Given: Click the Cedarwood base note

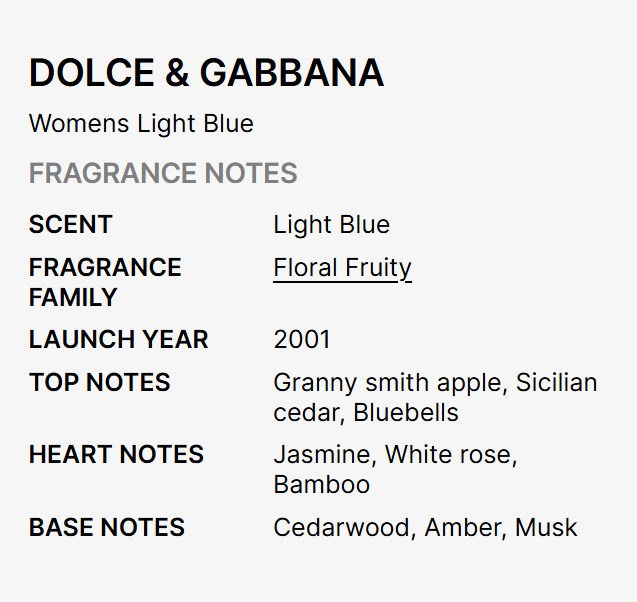Looking at the screenshot, I should [x=342, y=528].
